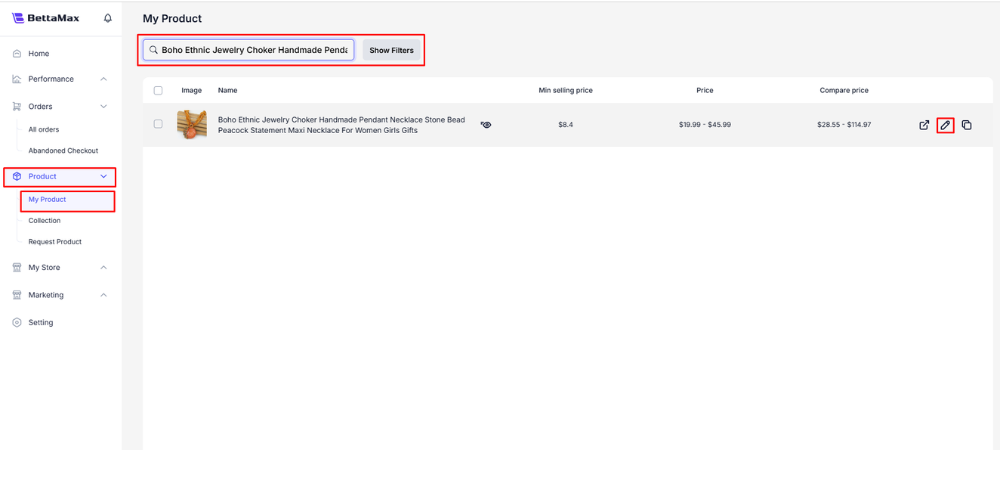
Task: Expand the My Store menu chevron
Action: point(104,268)
